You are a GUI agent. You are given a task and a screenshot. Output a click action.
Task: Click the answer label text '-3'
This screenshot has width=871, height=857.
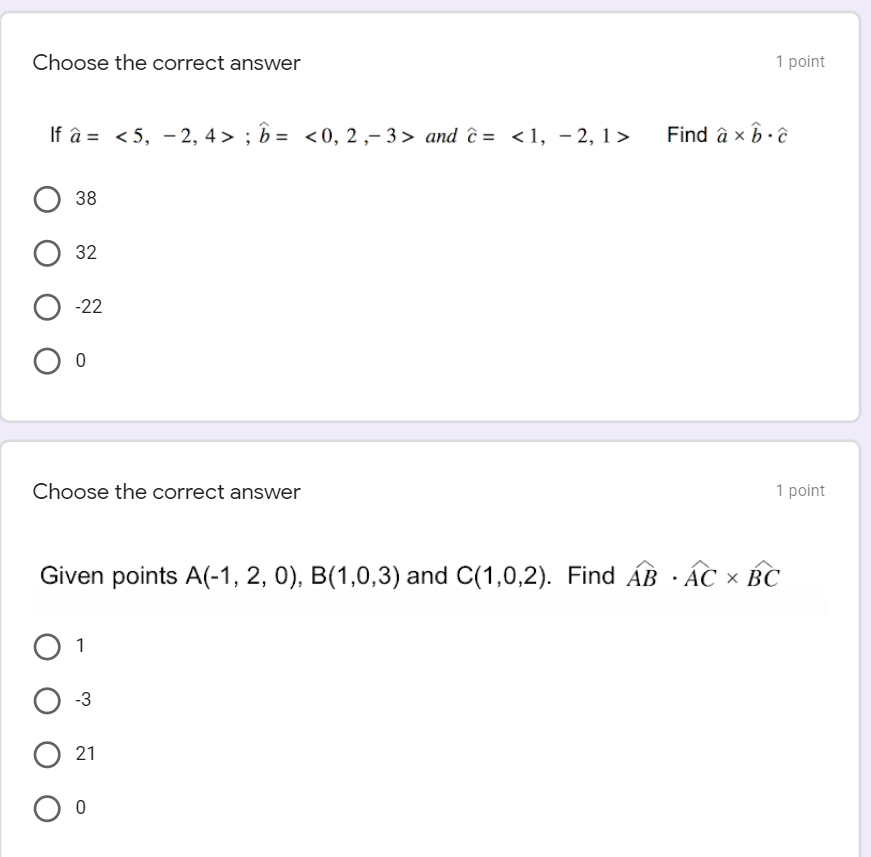84,700
